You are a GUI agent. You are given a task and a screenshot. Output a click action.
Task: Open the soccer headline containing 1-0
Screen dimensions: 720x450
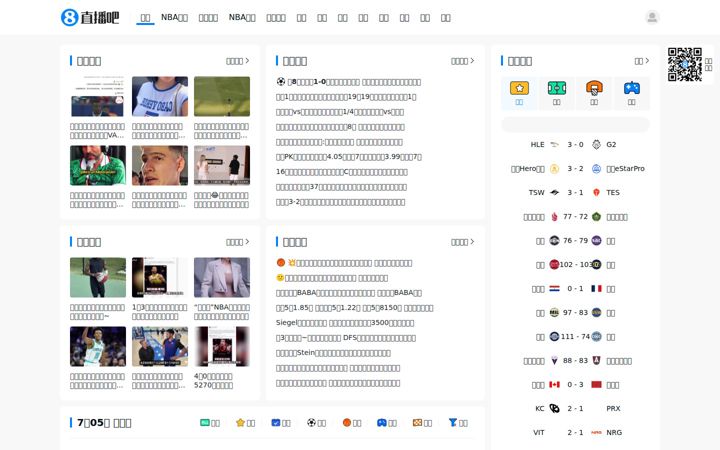click(x=349, y=82)
